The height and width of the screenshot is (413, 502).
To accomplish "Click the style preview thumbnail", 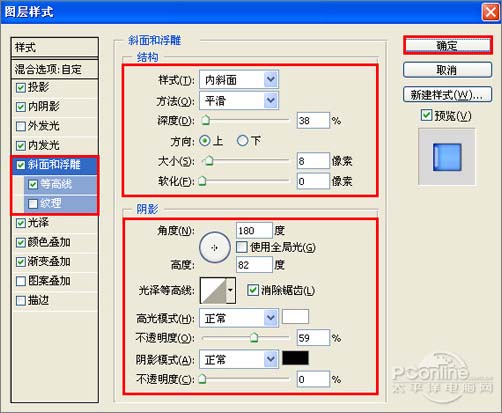I will pos(447,157).
